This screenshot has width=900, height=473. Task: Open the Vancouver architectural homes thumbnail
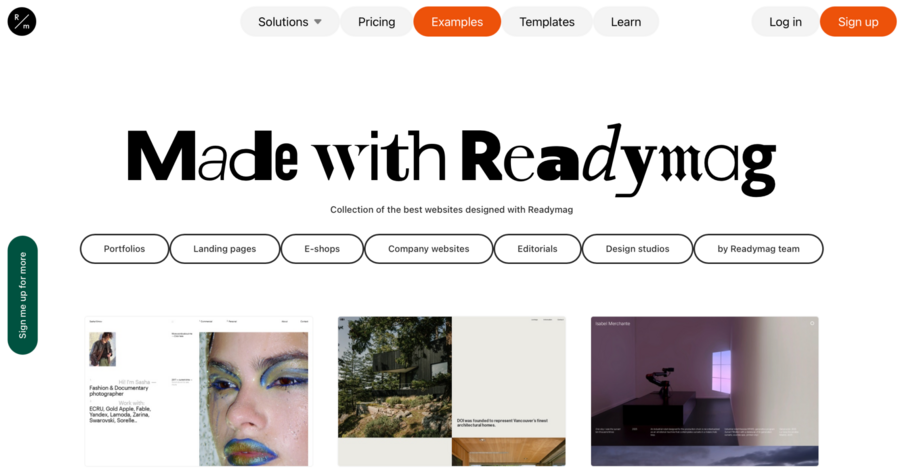[452, 391]
